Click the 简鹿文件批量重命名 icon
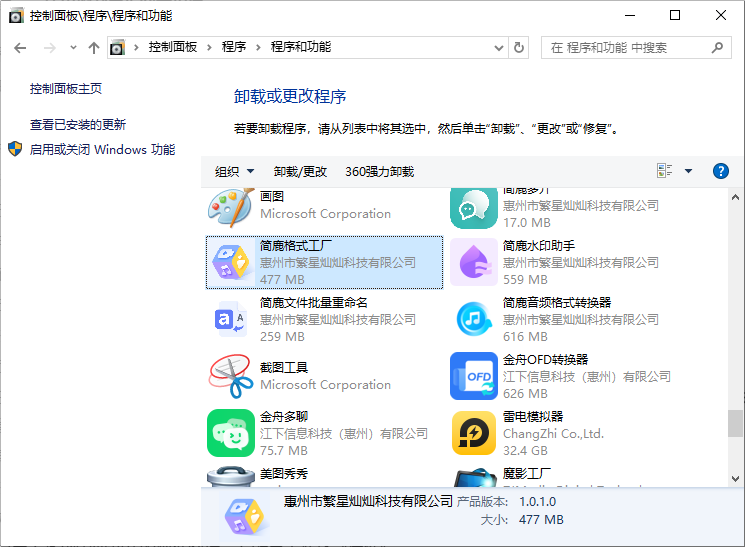Screen dimensions: 745x547 click(231, 319)
